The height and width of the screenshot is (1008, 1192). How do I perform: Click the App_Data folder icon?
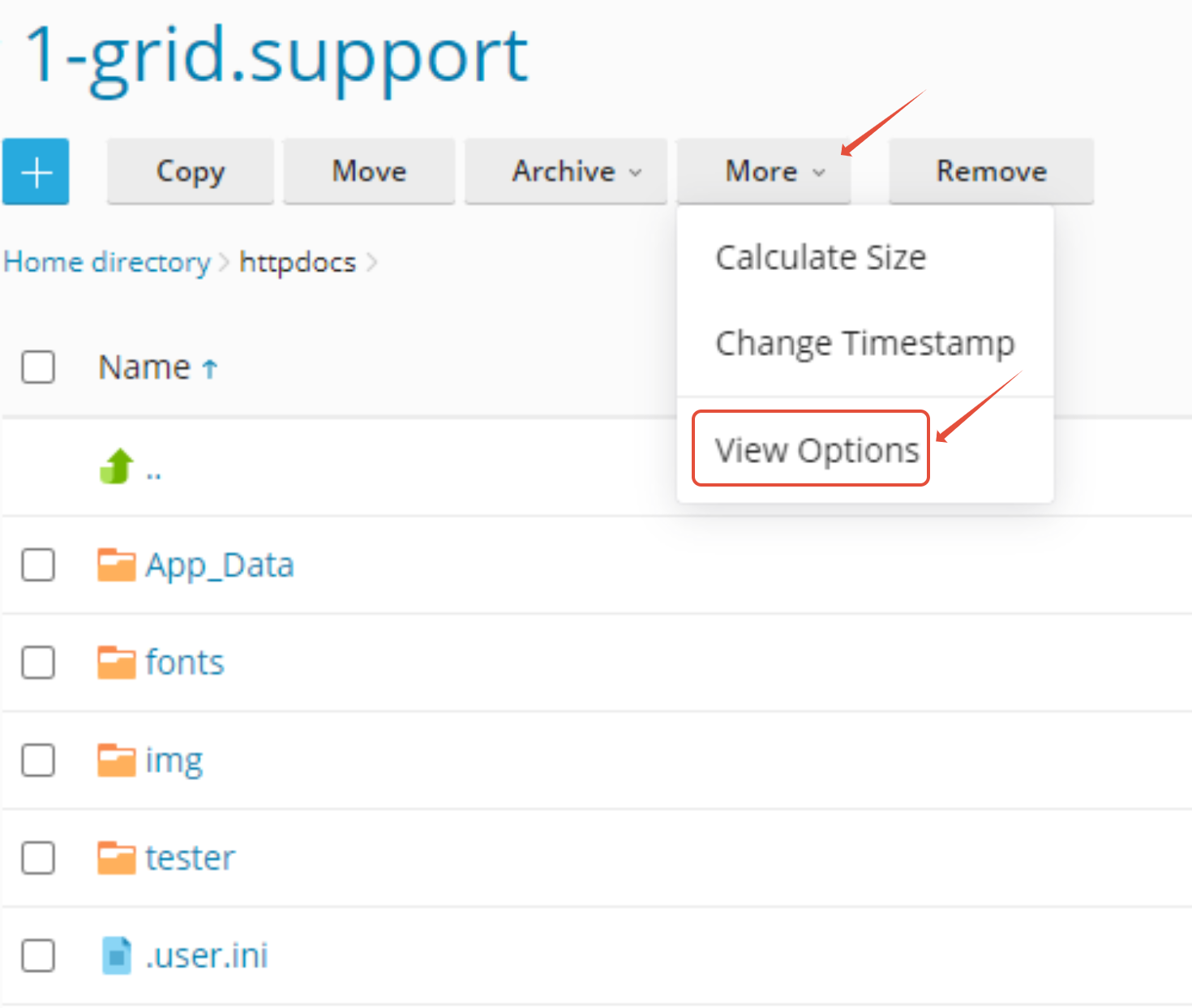click(x=117, y=565)
